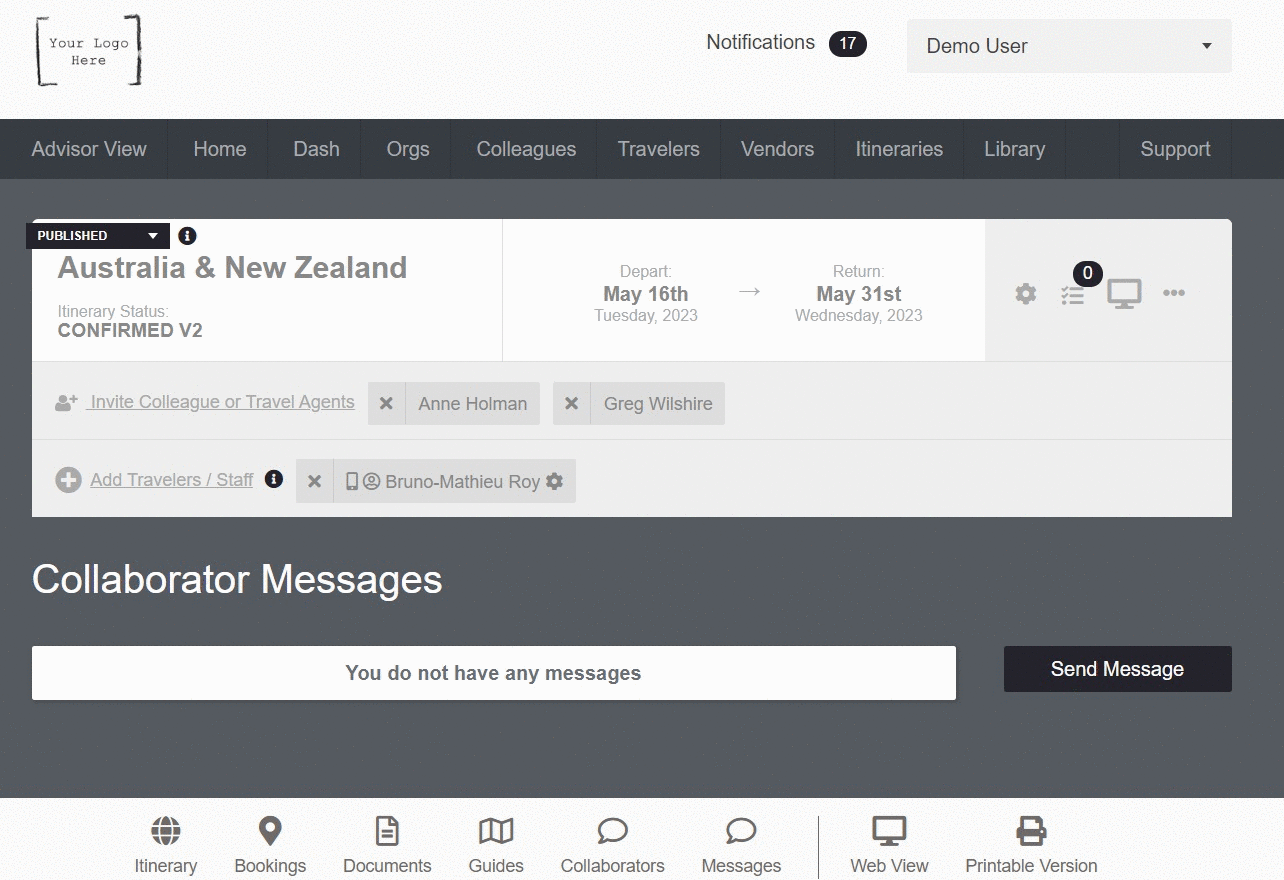Image resolution: width=1284 pixels, height=880 pixels.
Task: Open the Vendors navigation item
Action: tap(777, 149)
